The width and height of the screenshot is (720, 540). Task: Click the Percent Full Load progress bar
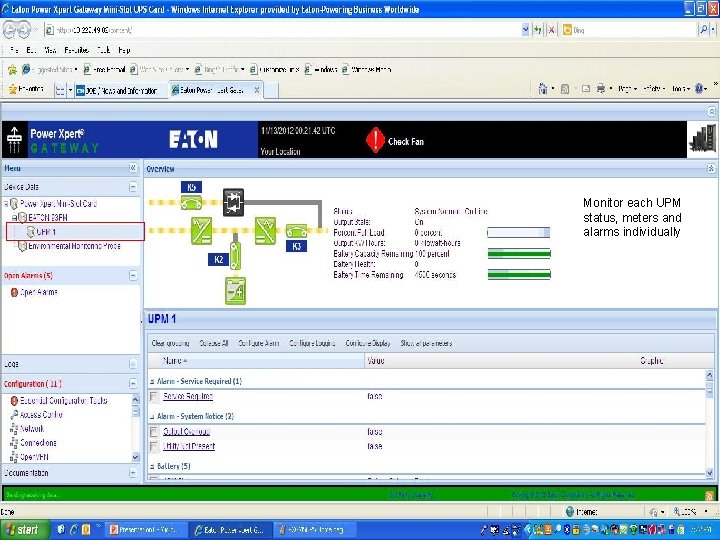pyautogui.click(x=518, y=233)
